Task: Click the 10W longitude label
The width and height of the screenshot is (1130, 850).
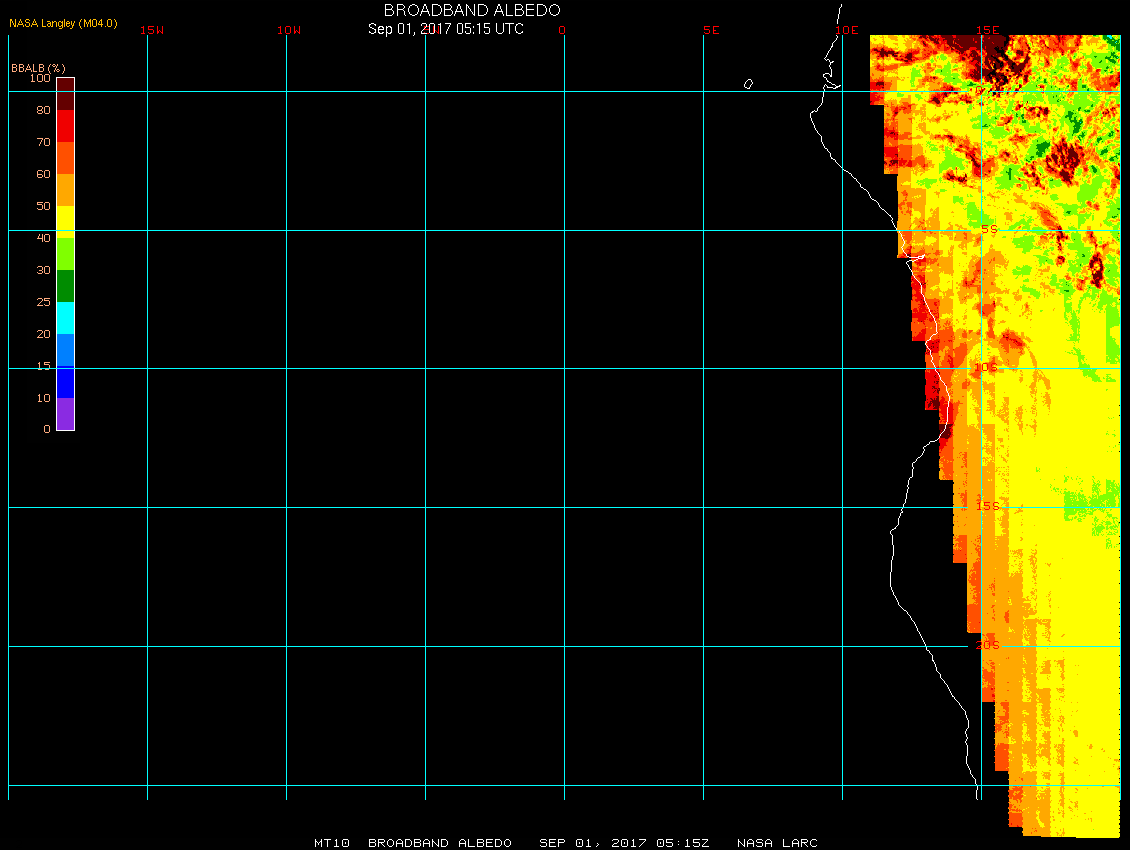Action: click(x=289, y=30)
